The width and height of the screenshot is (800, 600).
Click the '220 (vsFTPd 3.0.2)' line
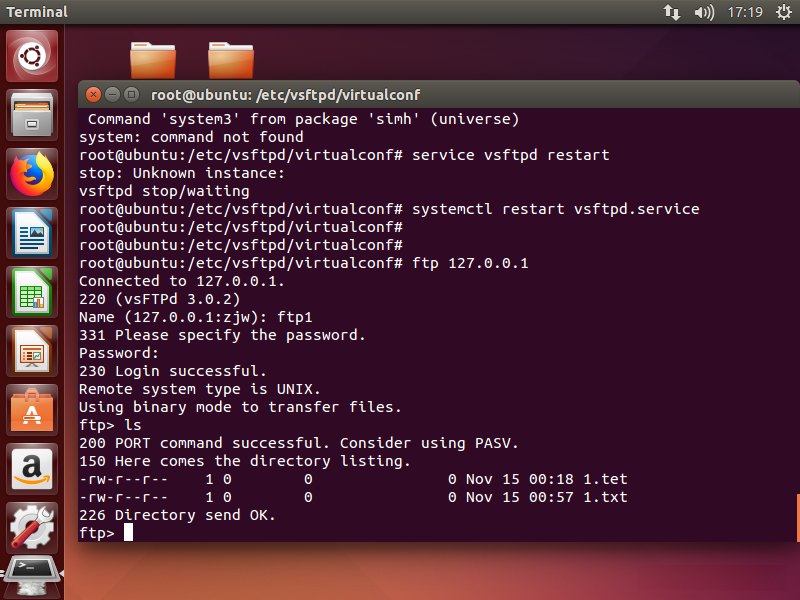(x=159, y=299)
